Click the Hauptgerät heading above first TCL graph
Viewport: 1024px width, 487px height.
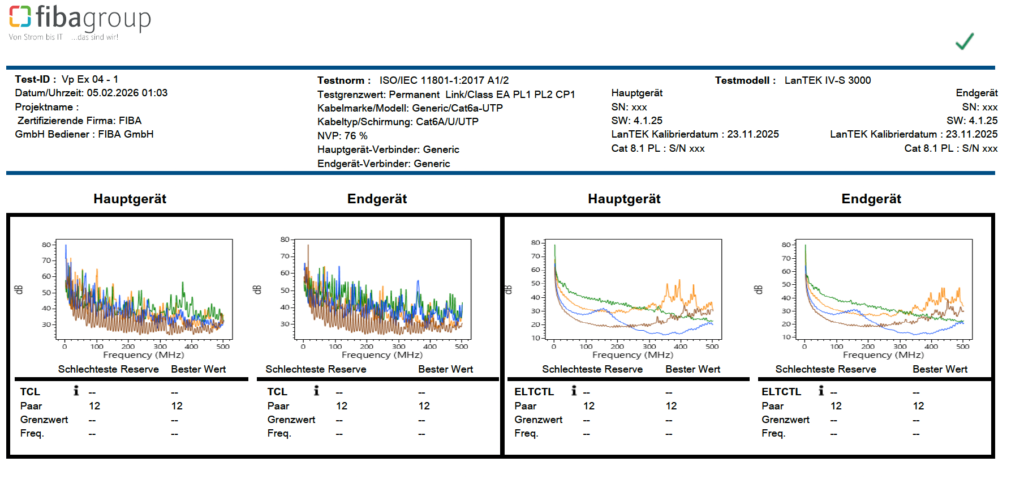tap(130, 198)
